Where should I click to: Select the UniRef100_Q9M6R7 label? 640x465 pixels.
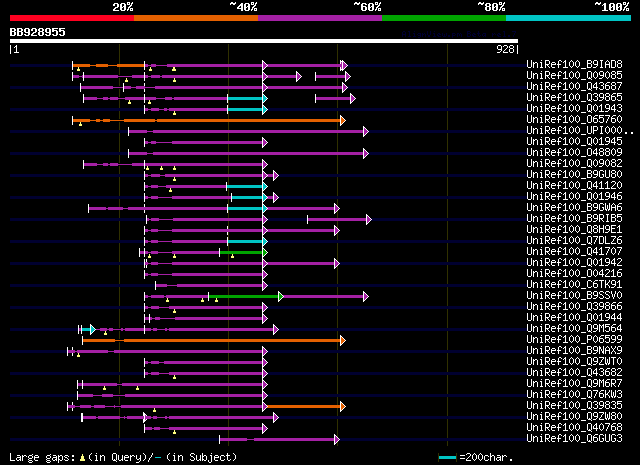(x=574, y=384)
